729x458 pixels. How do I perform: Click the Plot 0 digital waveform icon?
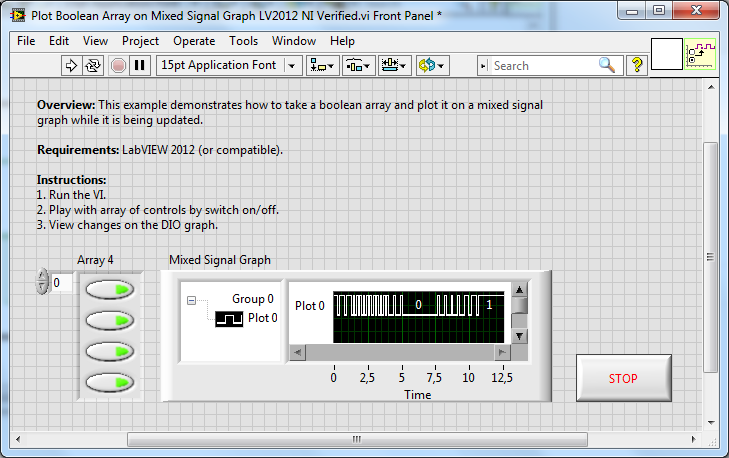point(229,319)
